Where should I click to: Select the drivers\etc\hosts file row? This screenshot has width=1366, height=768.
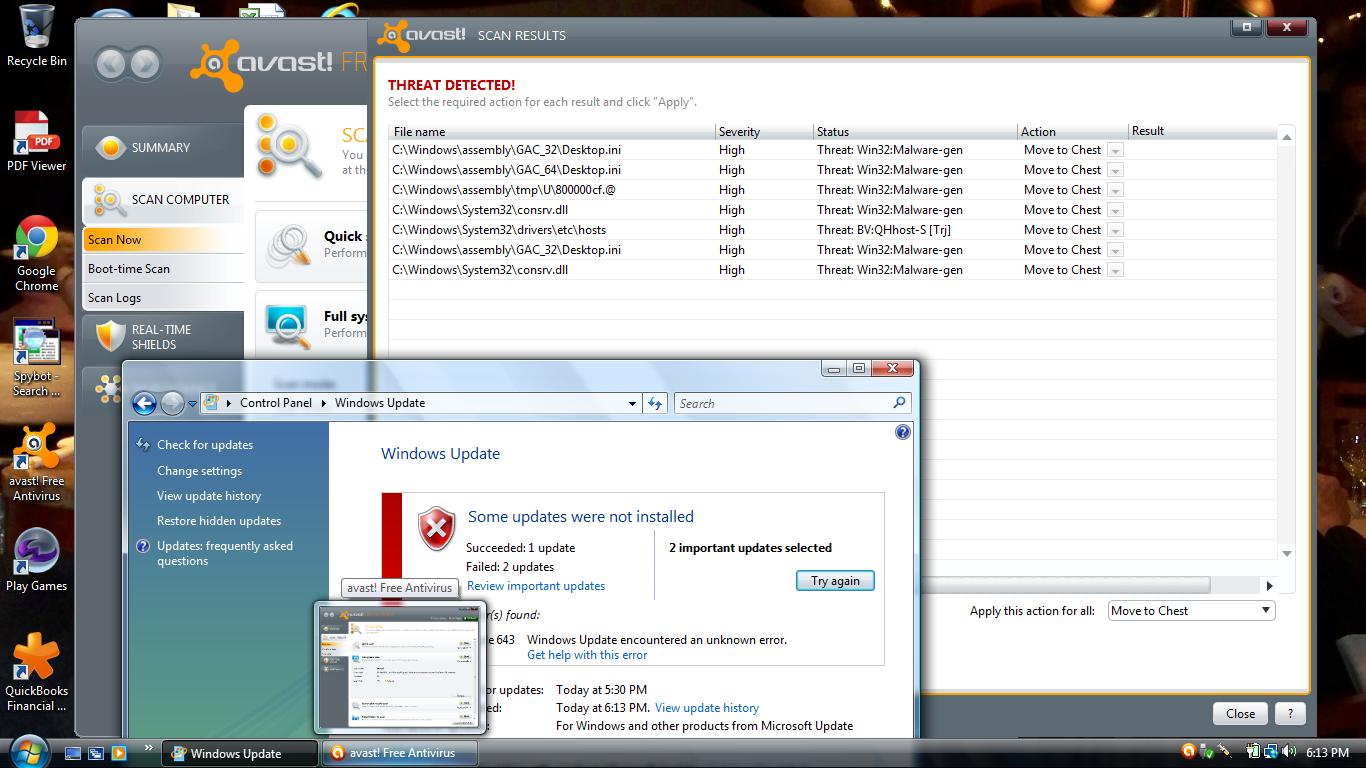pyautogui.click(x=832, y=230)
